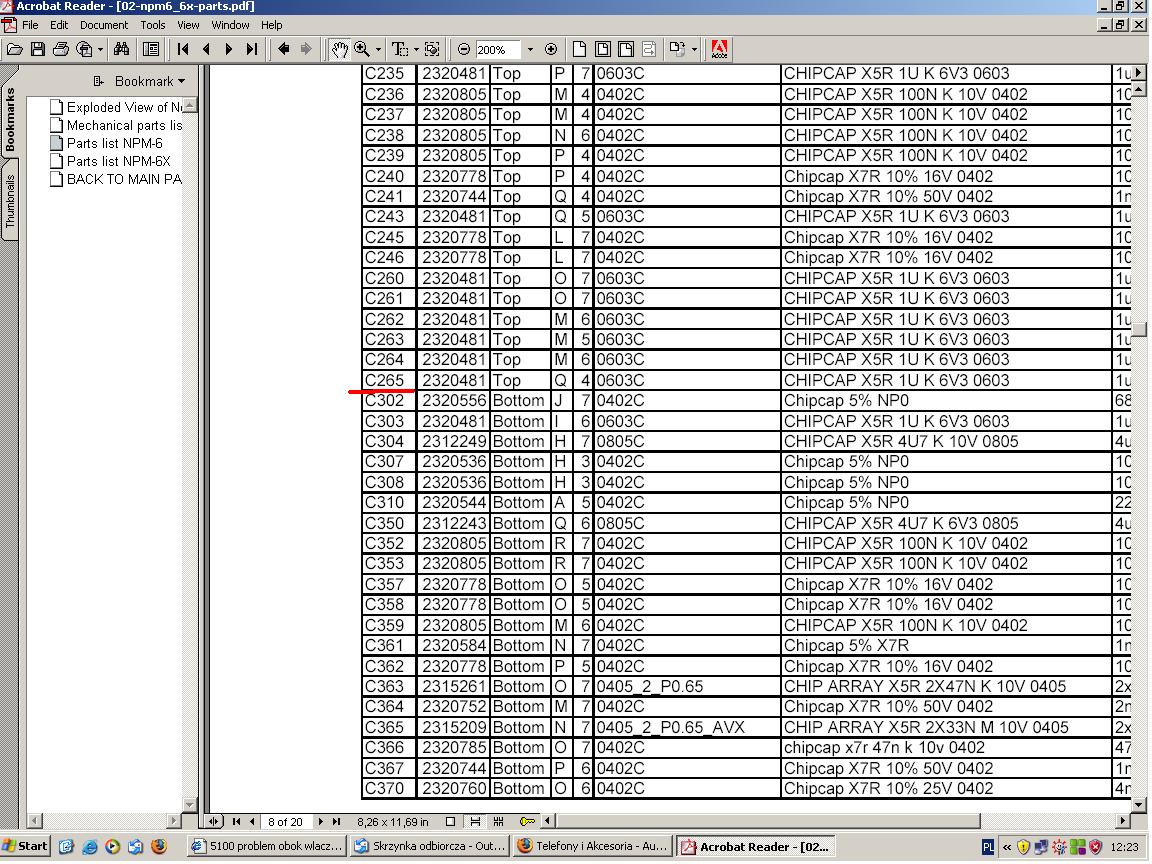The width and height of the screenshot is (1152, 864).
Task: Click the document vertical scrollbar thumb
Action: click(1139, 328)
